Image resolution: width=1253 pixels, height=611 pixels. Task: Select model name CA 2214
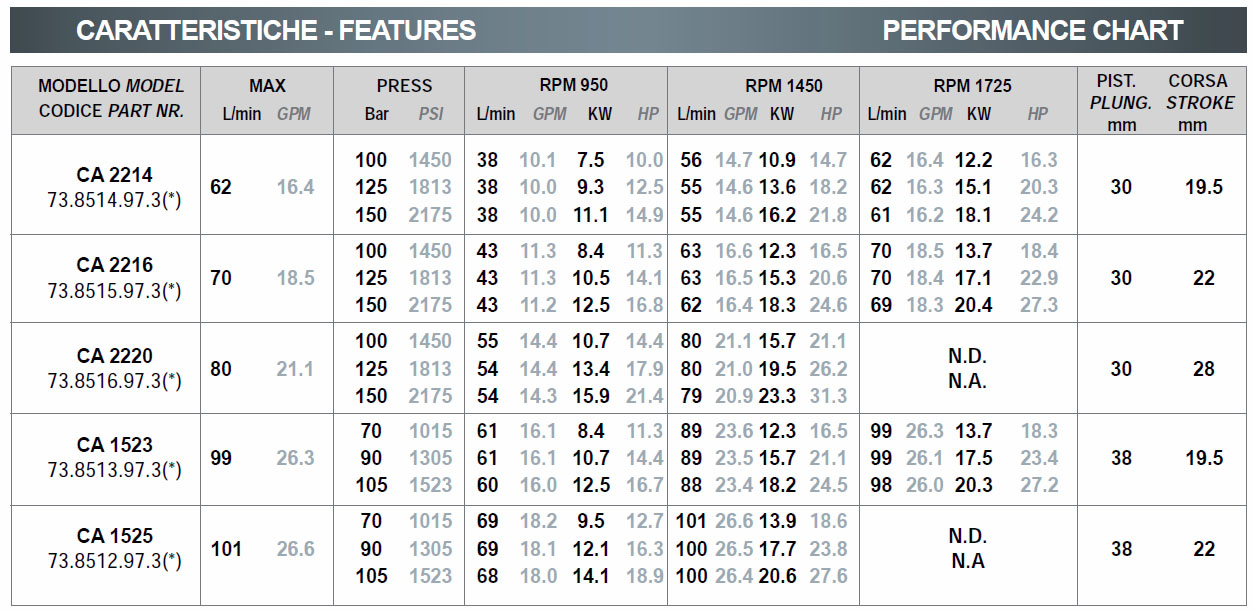pos(115,176)
